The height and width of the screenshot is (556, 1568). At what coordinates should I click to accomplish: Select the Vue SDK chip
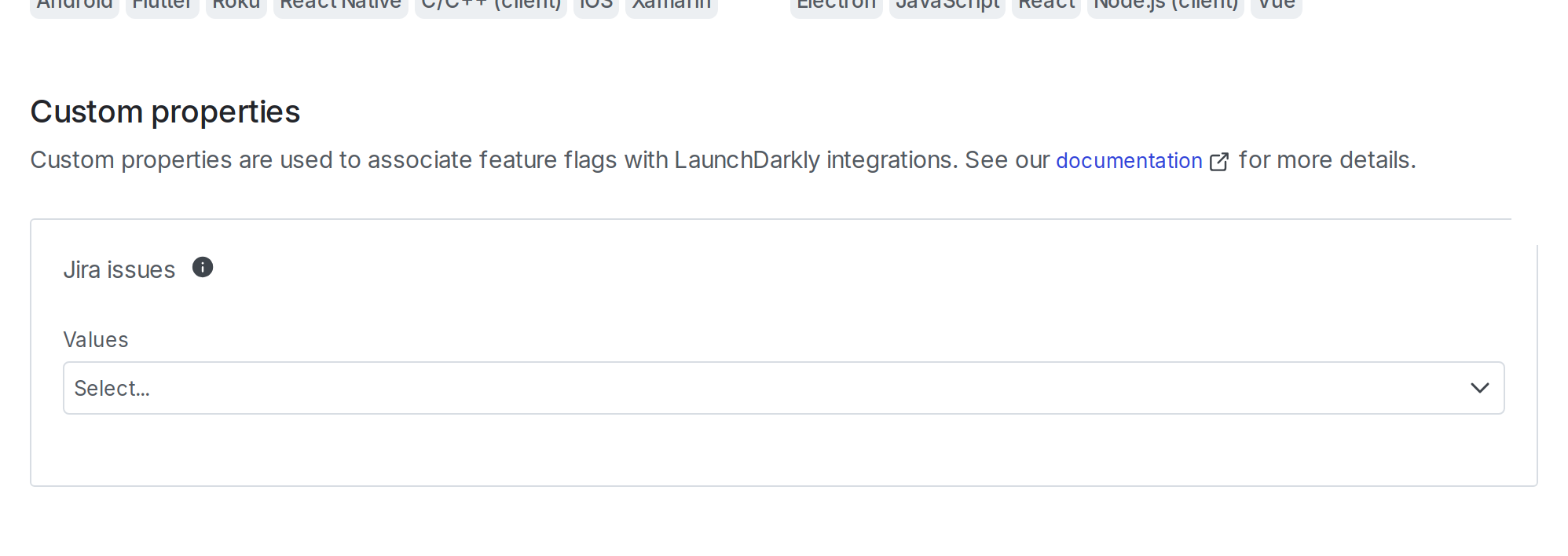1276,5
